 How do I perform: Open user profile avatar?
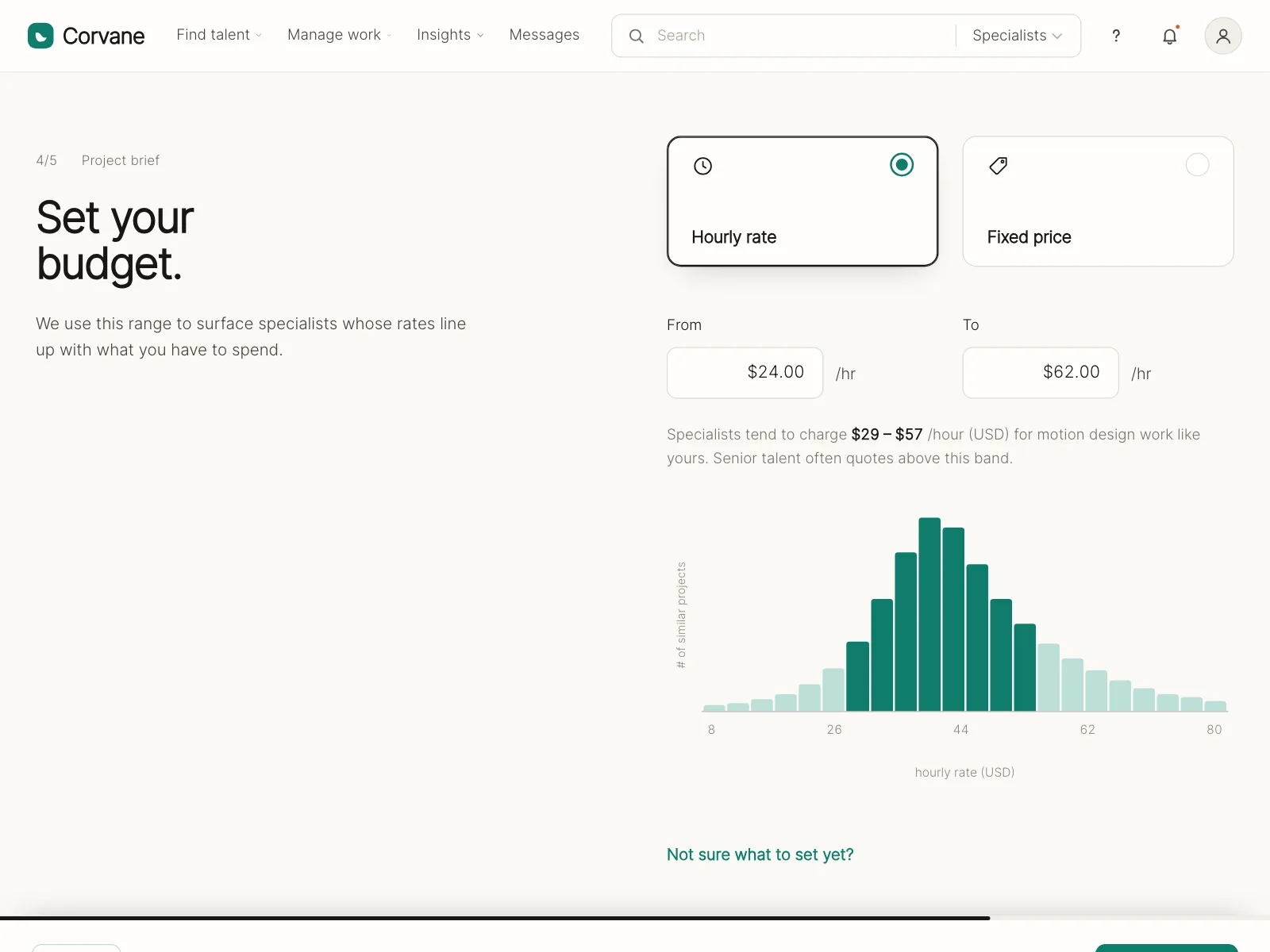click(1223, 36)
